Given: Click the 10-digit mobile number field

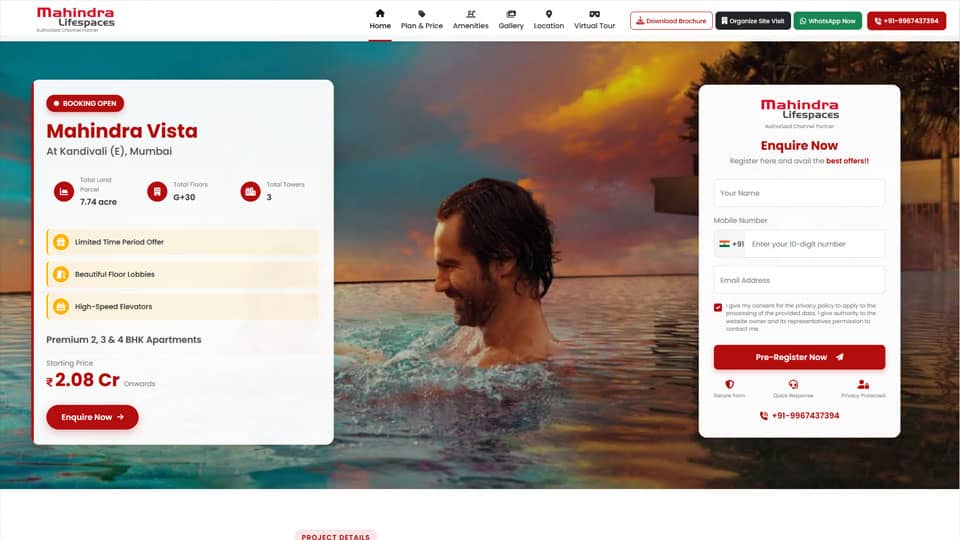Looking at the screenshot, I should [x=815, y=244].
